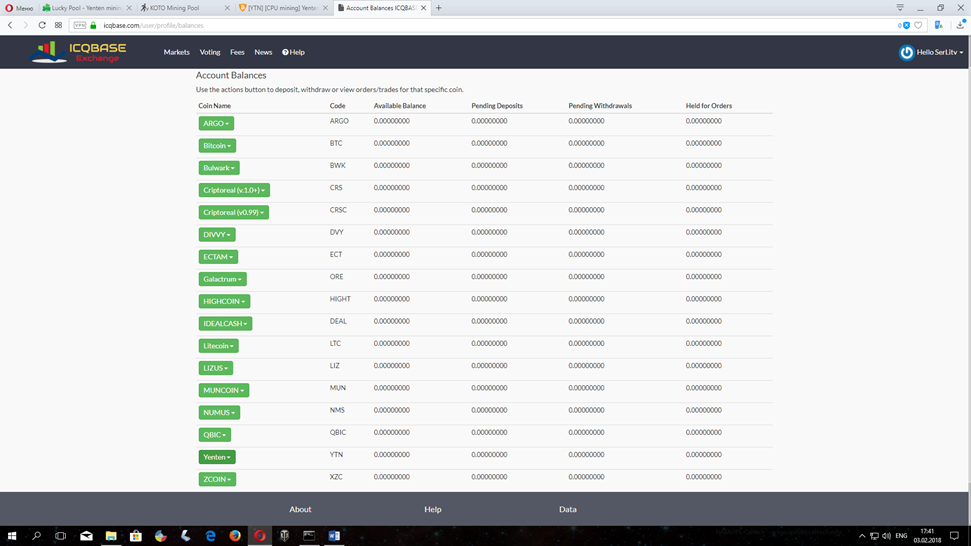Image resolution: width=971 pixels, height=546 pixels.
Task: Open the Mail app on taskbar
Action: tap(86, 535)
